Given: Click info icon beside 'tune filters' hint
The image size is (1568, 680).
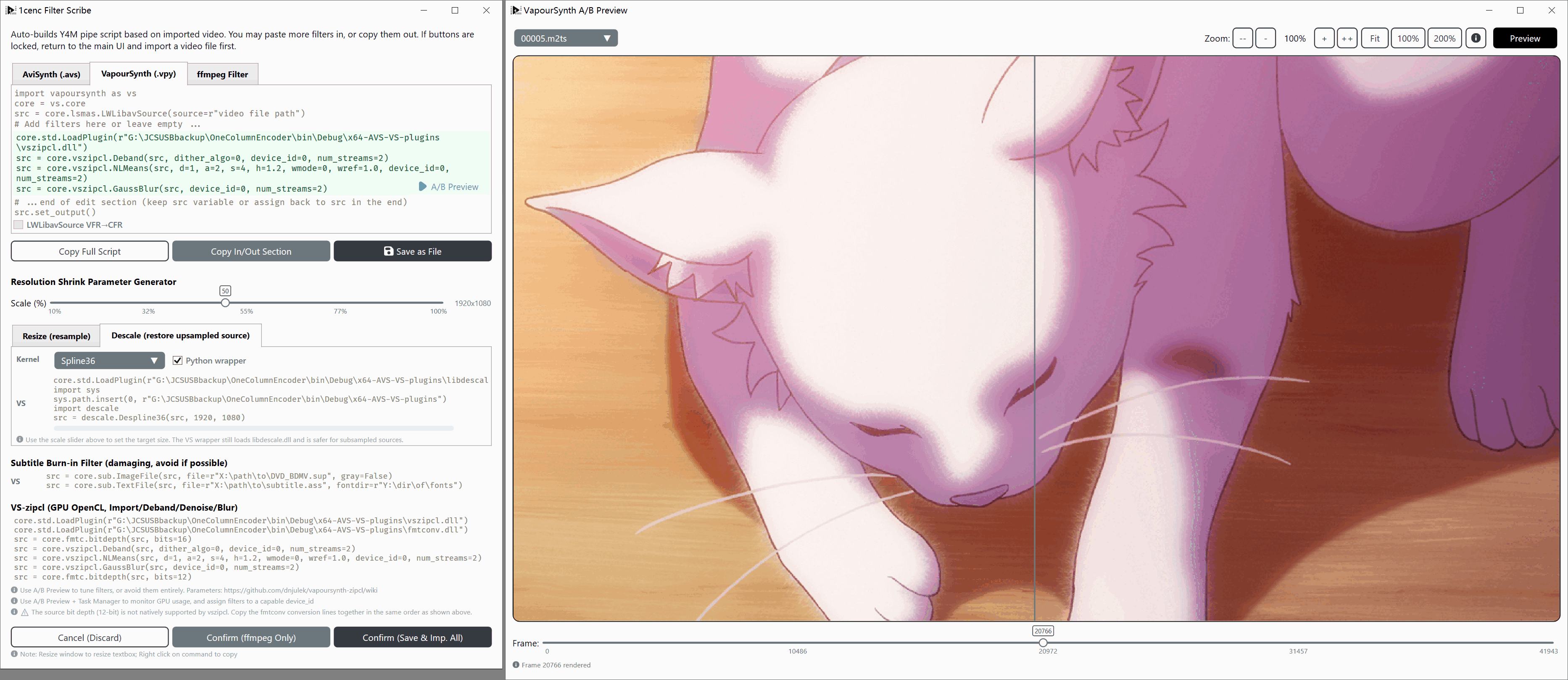Looking at the screenshot, I should pyautogui.click(x=14, y=590).
